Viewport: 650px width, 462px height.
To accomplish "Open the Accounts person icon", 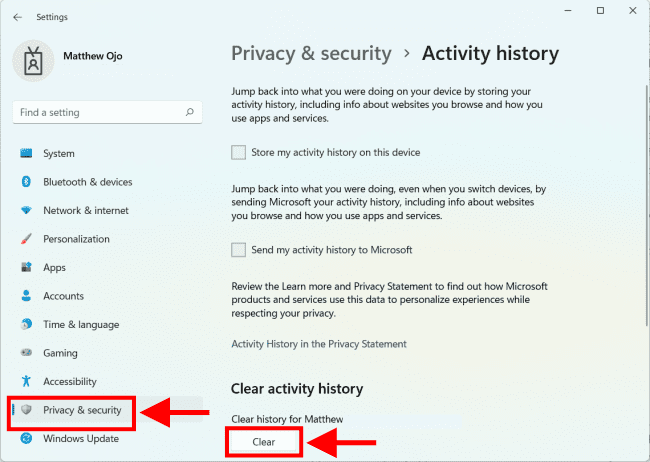I will 26,297.
